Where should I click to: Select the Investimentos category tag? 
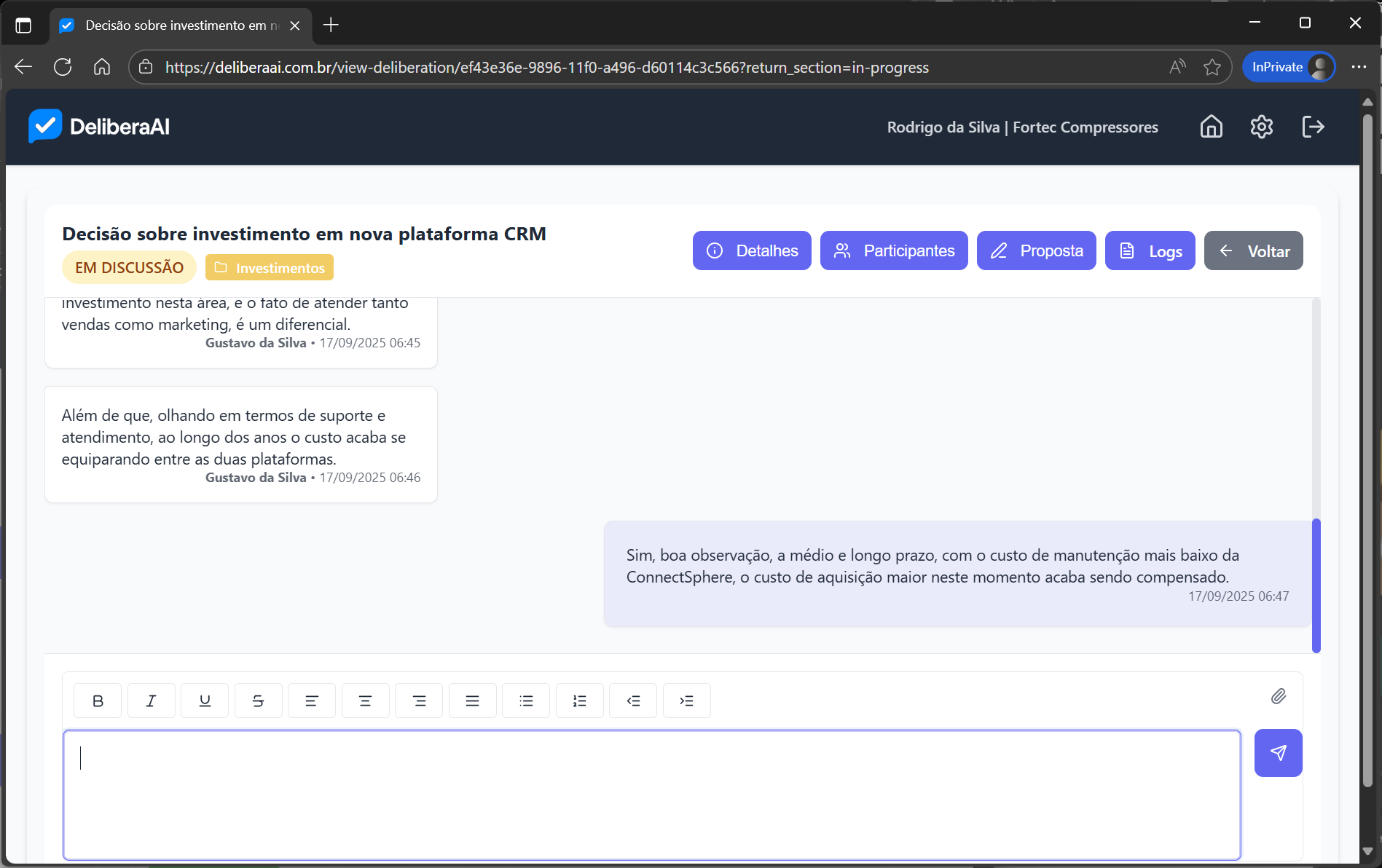click(270, 268)
